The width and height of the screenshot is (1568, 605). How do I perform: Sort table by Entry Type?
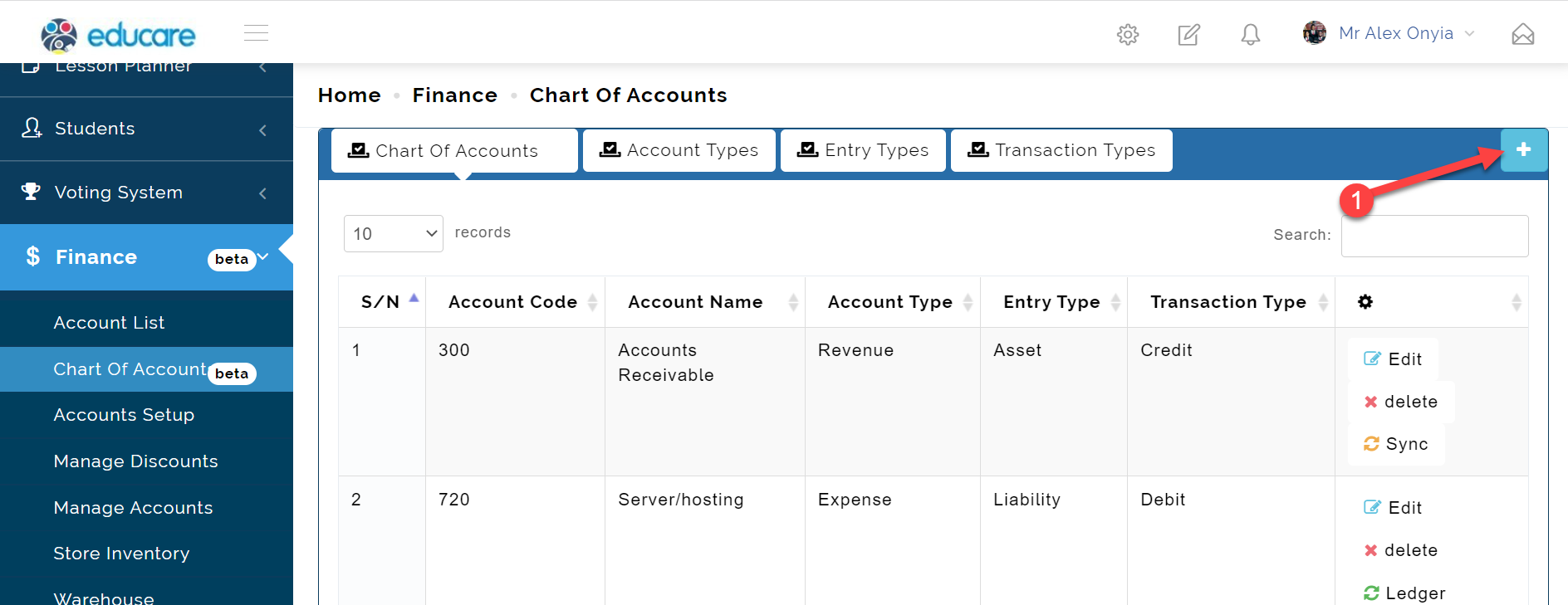(x=1054, y=302)
